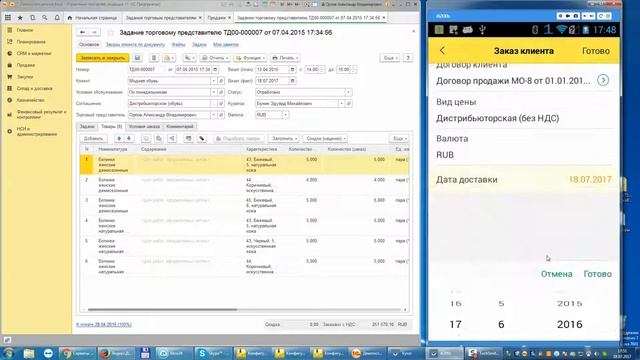The image size is (640, 360).
Task: Open the sections menu grid icon
Action: [x=8, y=18]
